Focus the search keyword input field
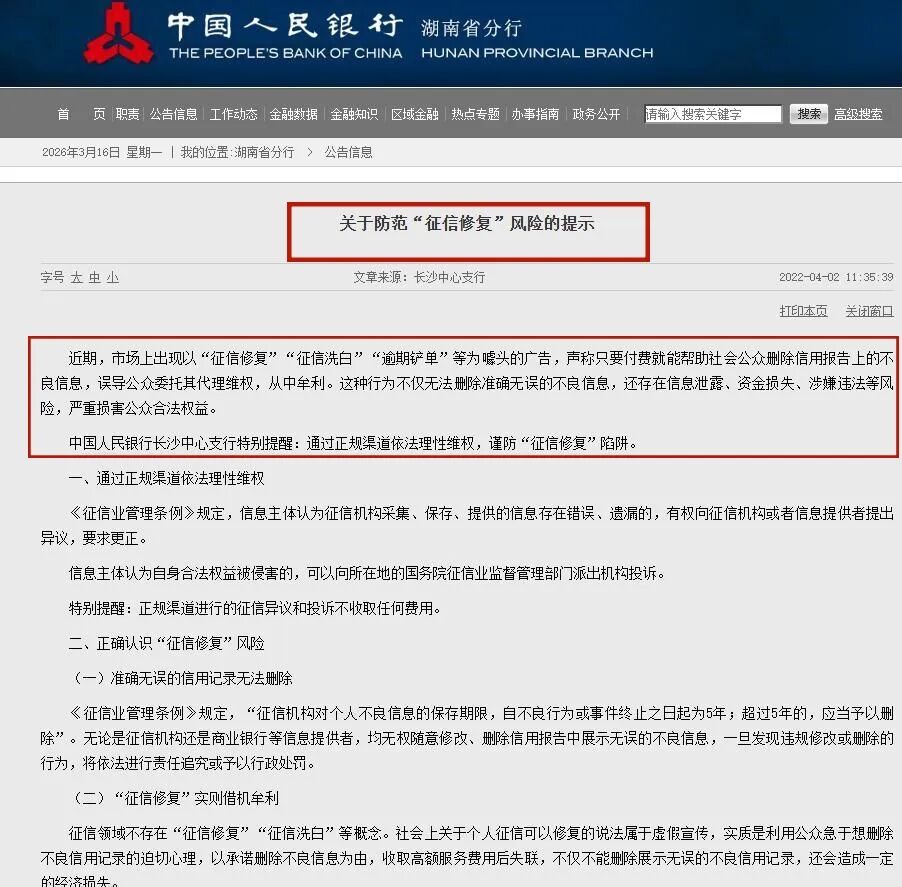The width and height of the screenshot is (902, 887). tap(713, 114)
